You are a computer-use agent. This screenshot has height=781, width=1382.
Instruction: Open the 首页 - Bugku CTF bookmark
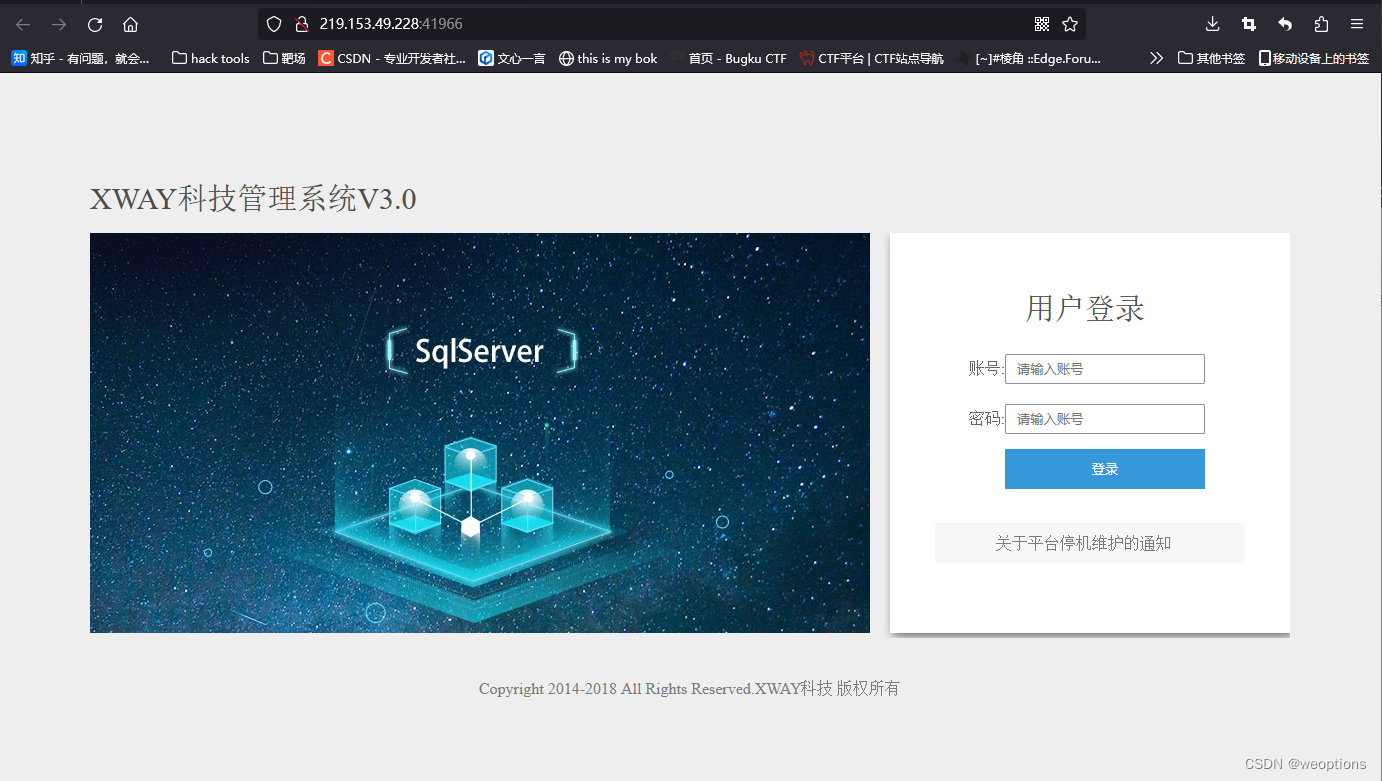729,58
